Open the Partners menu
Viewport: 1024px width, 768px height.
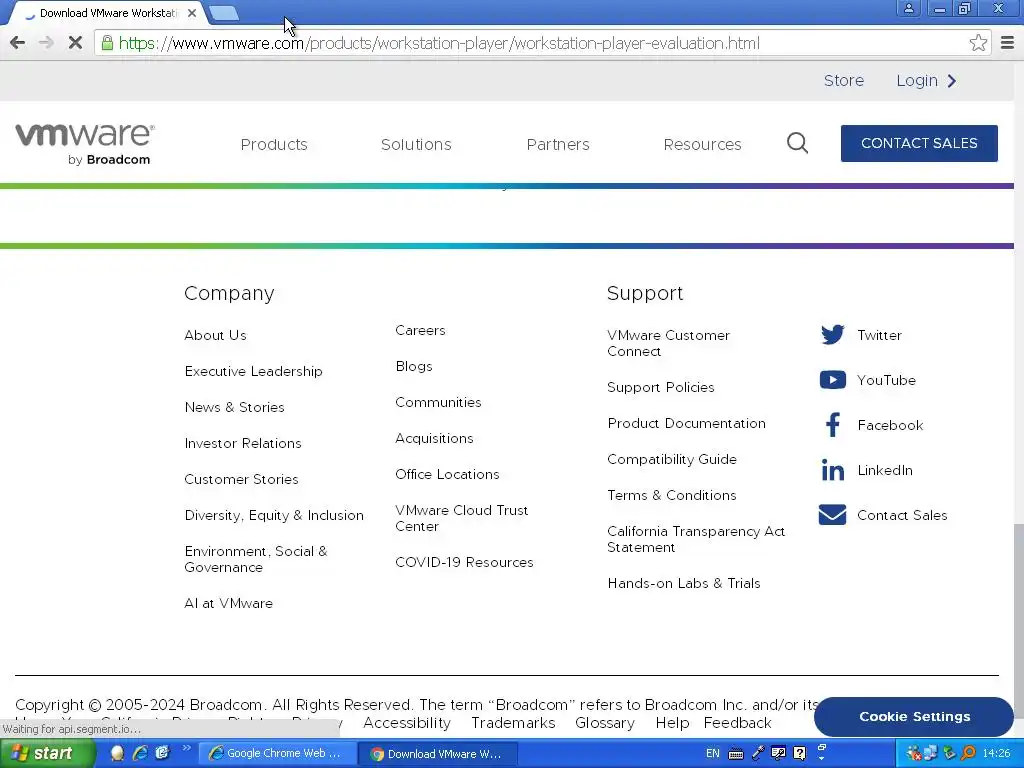click(558, 144)
